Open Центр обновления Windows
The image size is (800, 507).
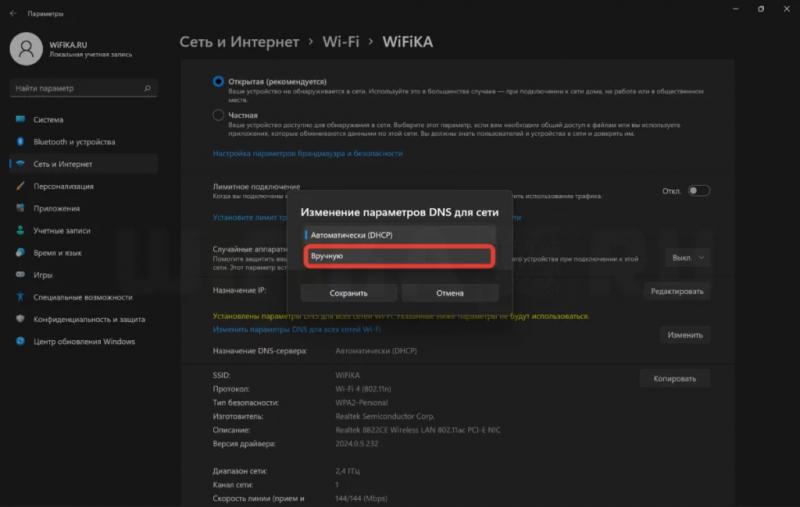click(84, 341)
